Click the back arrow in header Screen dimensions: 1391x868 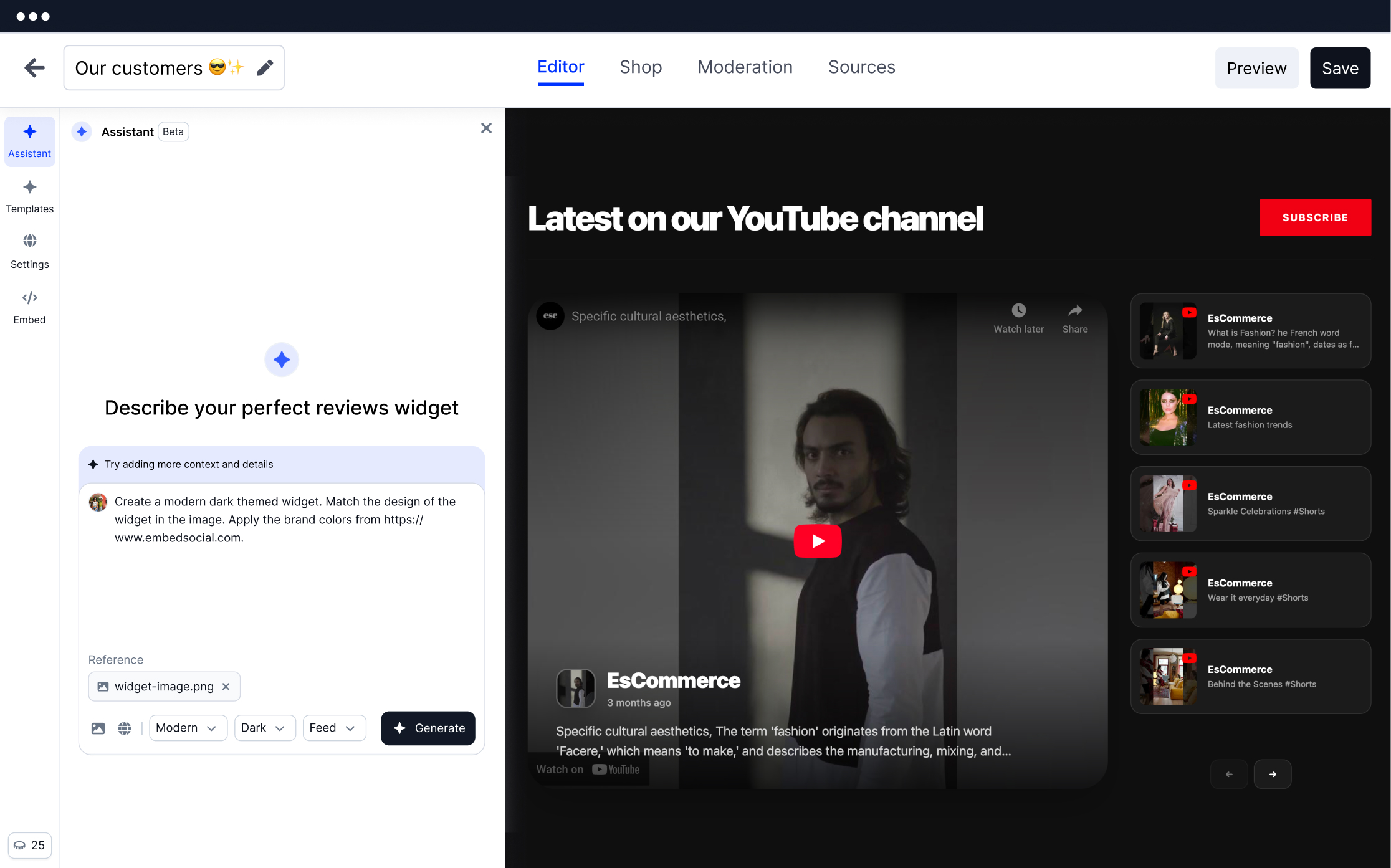(x=34, y=68)
